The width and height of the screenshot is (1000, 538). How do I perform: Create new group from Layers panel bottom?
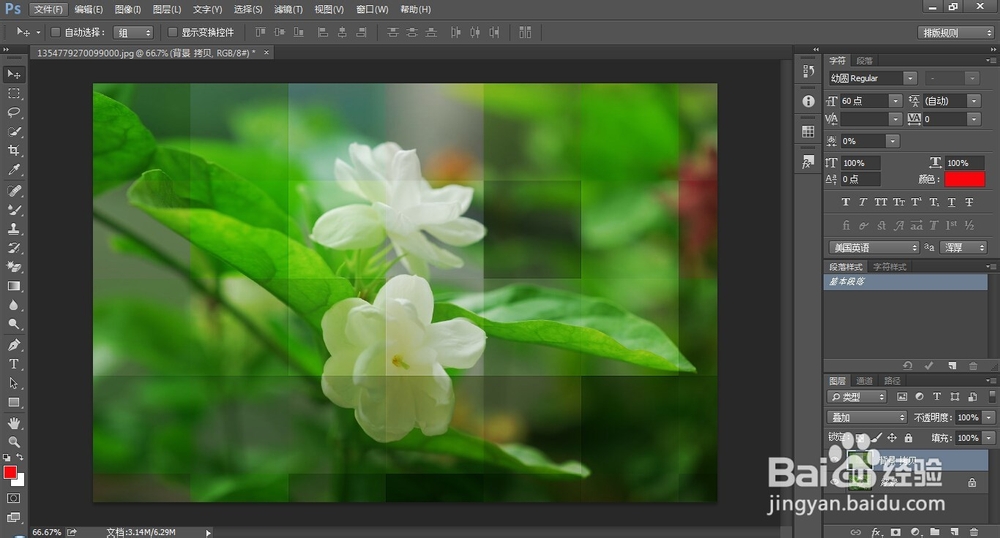(935, 532)
